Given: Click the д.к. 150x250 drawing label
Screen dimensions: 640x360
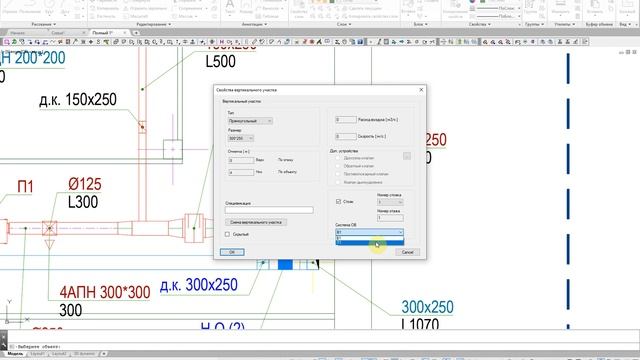Looking at the screenshot, I should tap(78, 100).
